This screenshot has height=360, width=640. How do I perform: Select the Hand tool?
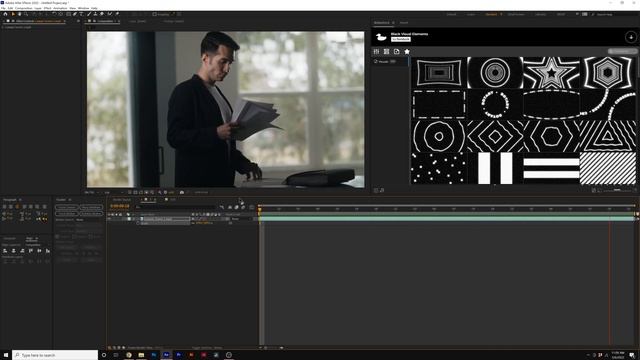pyautogui.click(x=19, y=14)
